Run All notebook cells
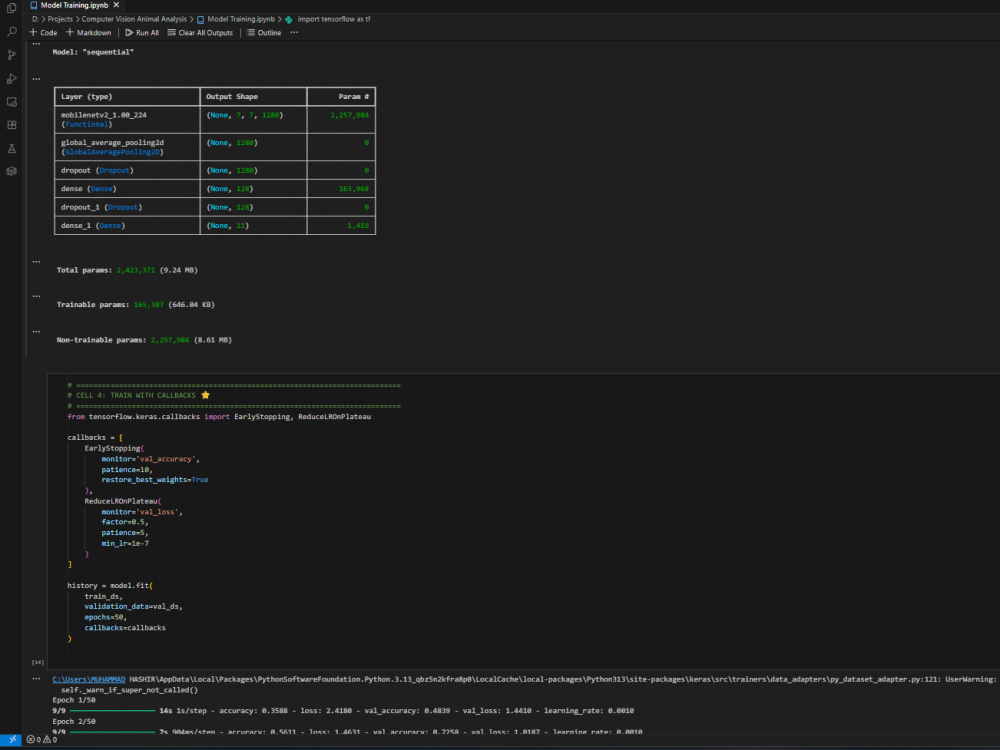Image resolution: width=1000 pixels, height=750 pixels. tap(142, 33)
